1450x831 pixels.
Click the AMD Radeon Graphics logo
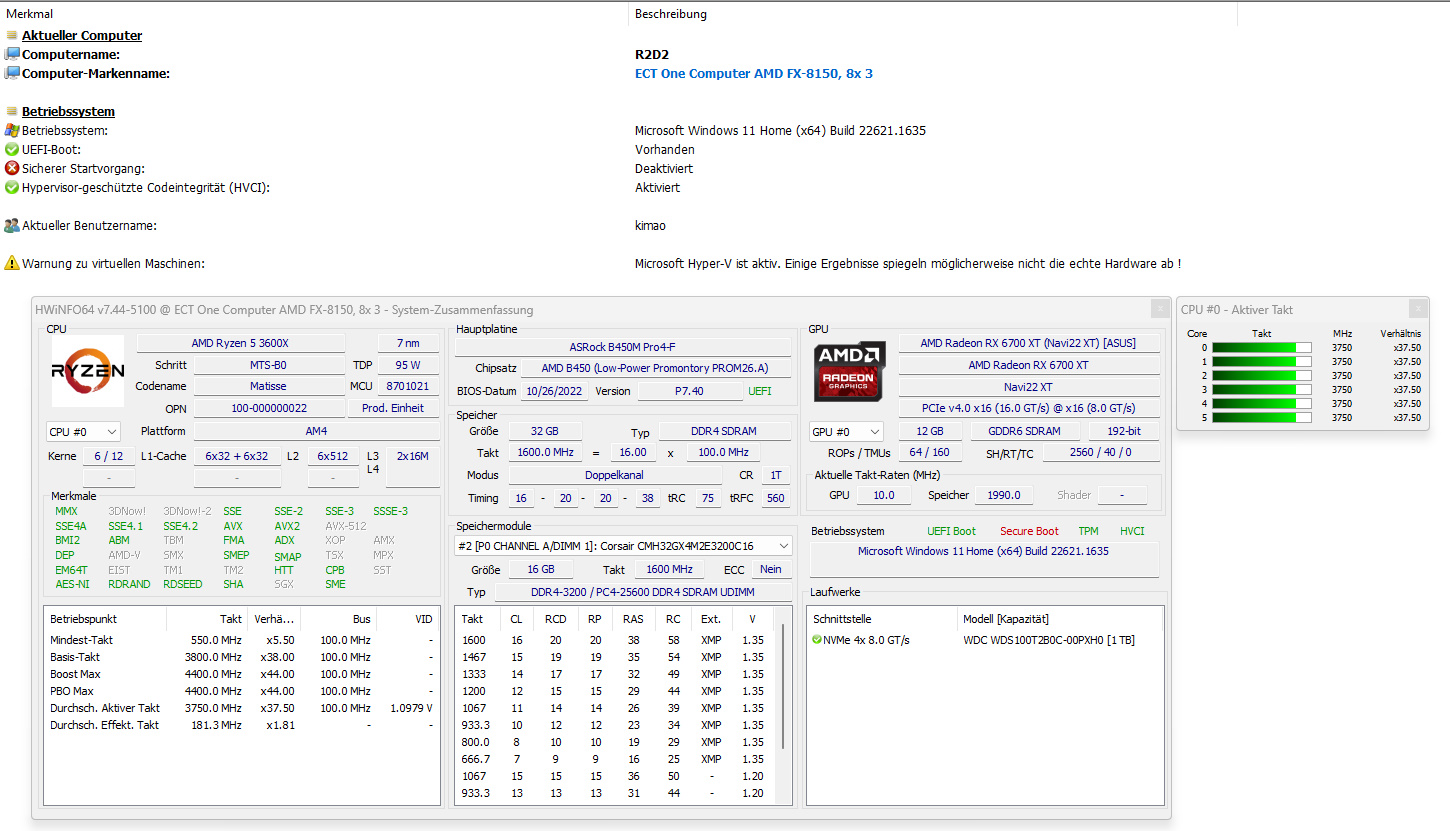click(850, 371)
